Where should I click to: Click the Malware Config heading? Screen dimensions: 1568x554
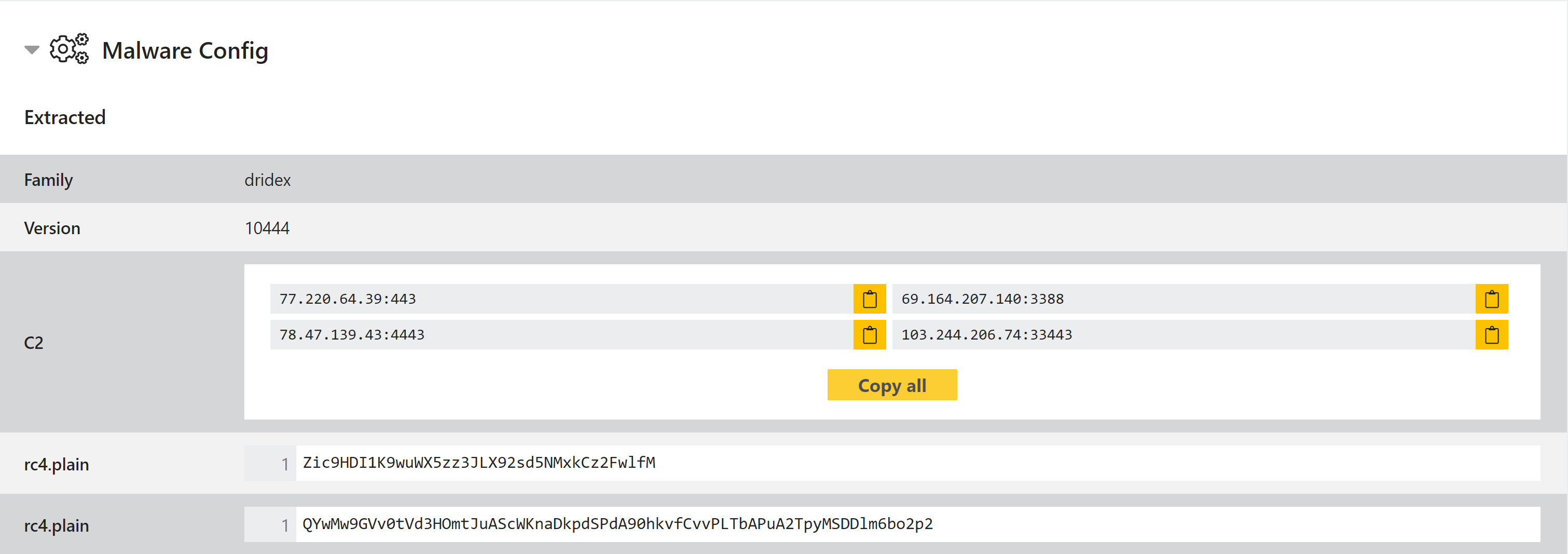tap(185, 50)
